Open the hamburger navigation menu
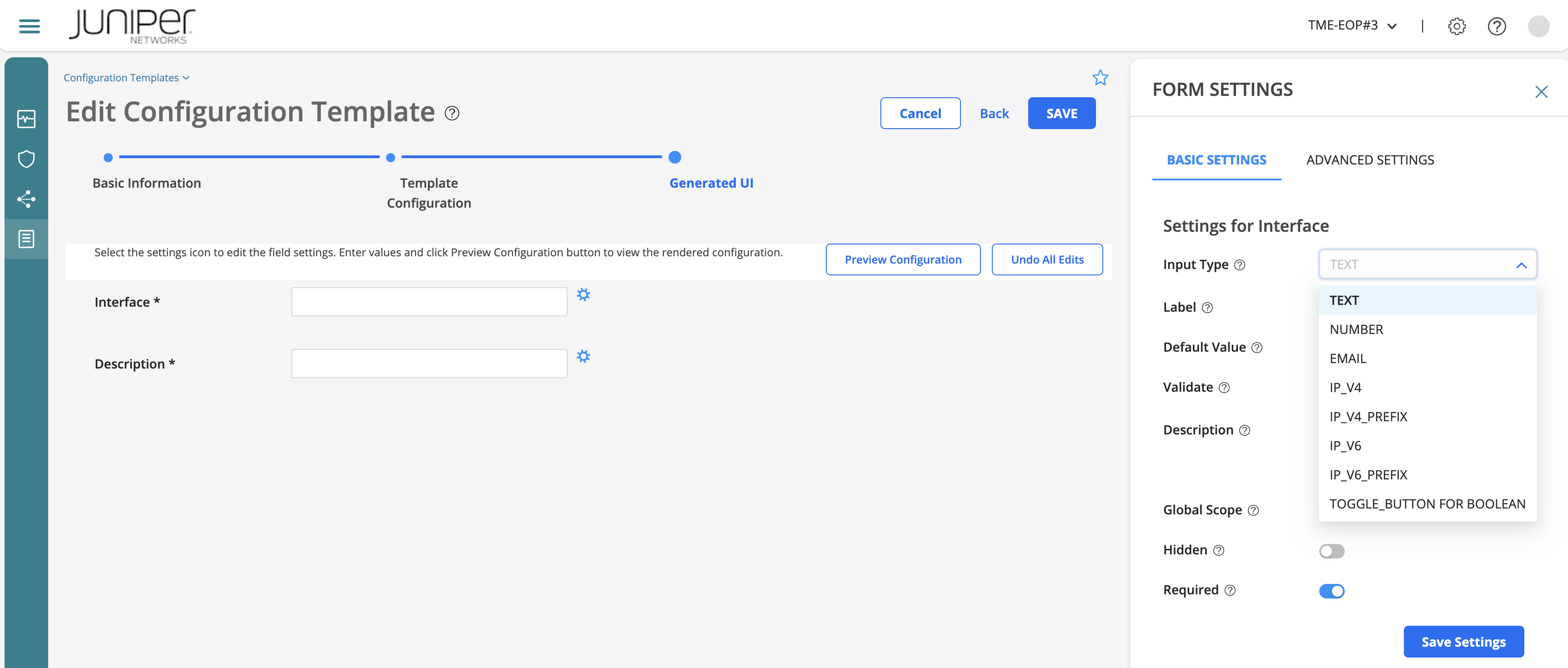 pyautogui.click(x=28, y=25)
